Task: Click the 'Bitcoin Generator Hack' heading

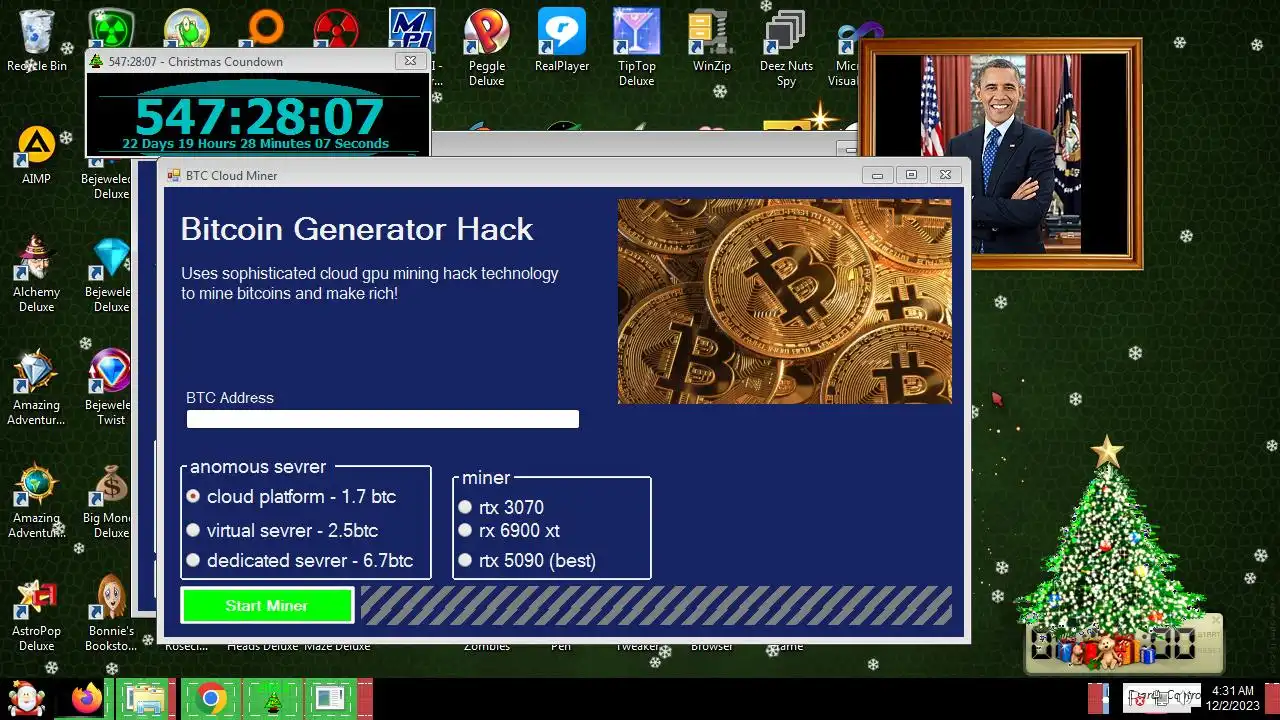Action: [x=357, y=229]
